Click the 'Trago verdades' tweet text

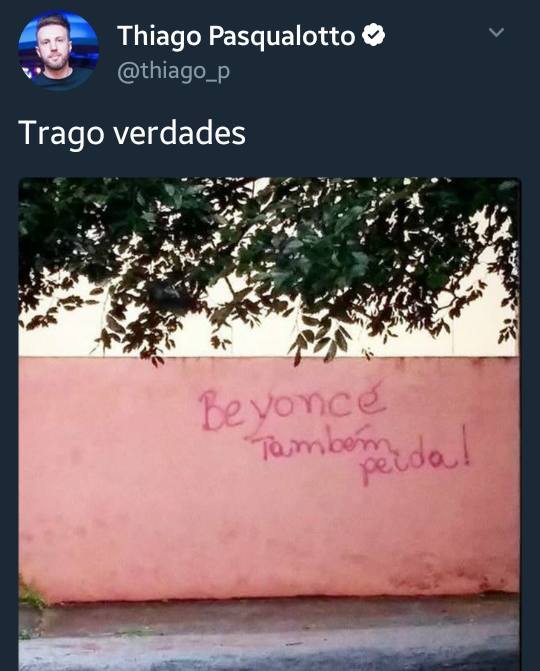(x=132, y=133)
